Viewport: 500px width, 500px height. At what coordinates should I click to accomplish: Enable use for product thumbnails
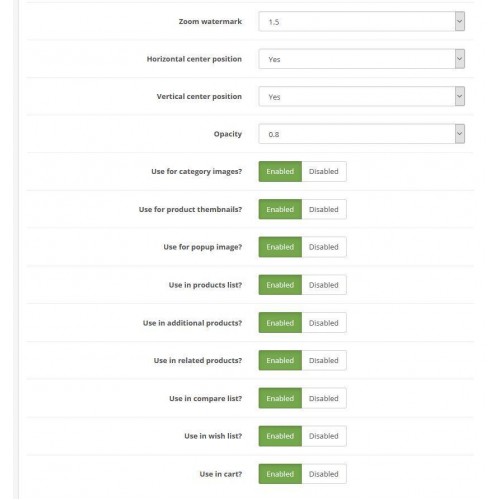coord(280,209)
